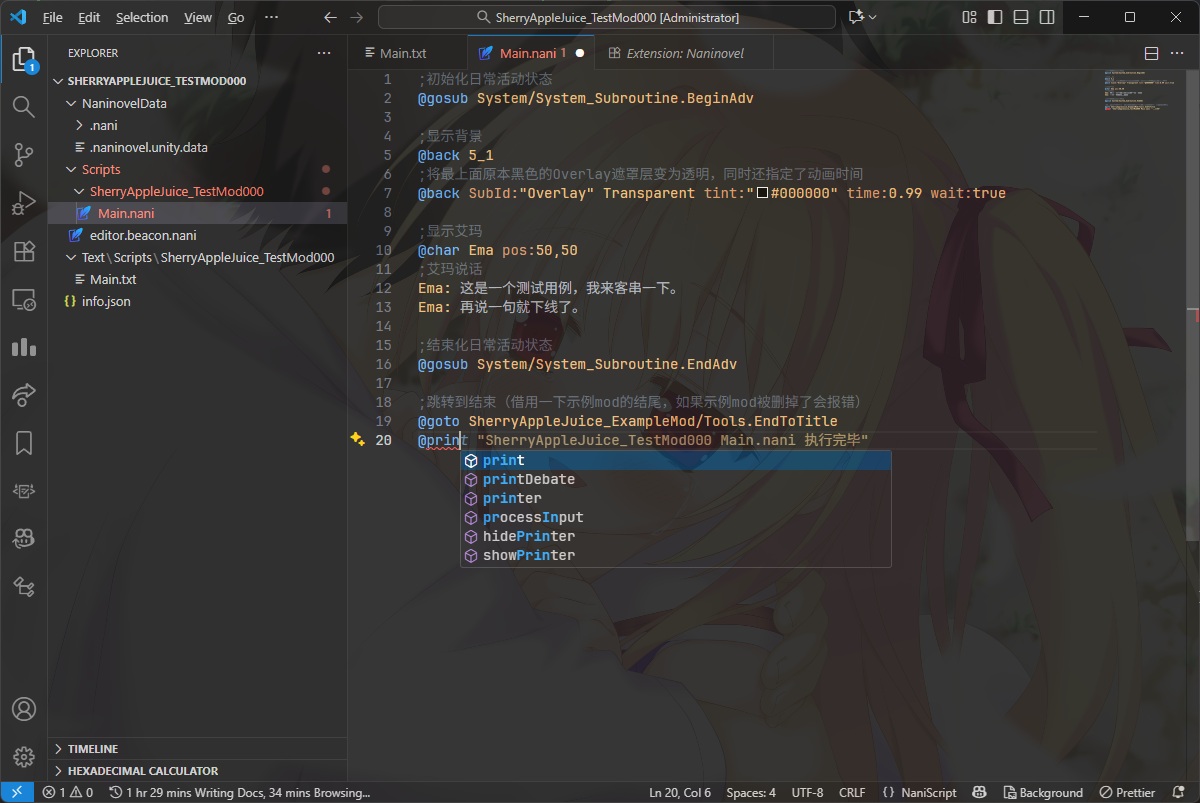Image resolution: width=1200 pixels, height=803 pixels.
Task: Collapse the NaninovelData folder
Action: pyautogui.click(x=70, y=102)
